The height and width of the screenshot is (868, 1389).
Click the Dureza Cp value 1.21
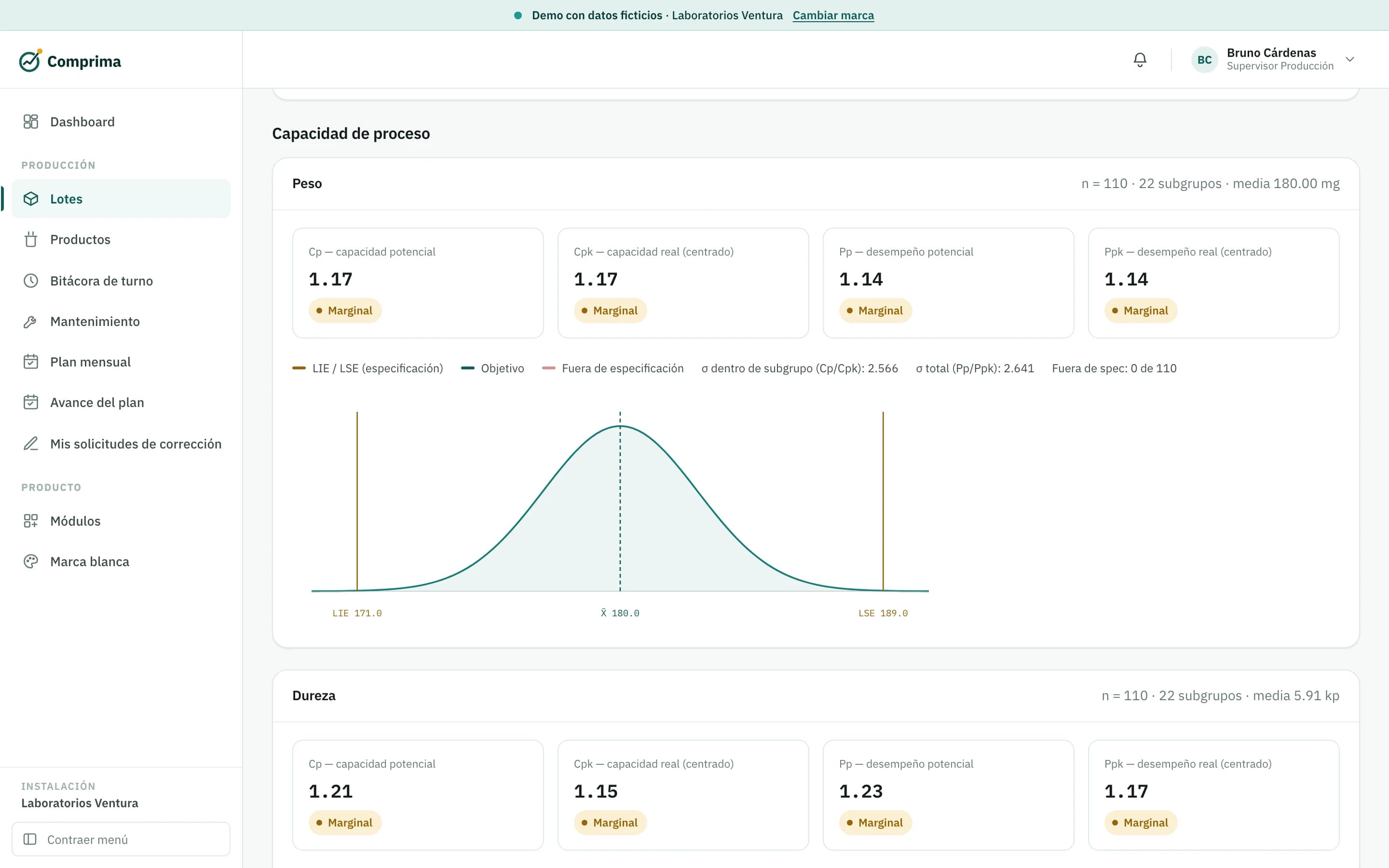330,791
